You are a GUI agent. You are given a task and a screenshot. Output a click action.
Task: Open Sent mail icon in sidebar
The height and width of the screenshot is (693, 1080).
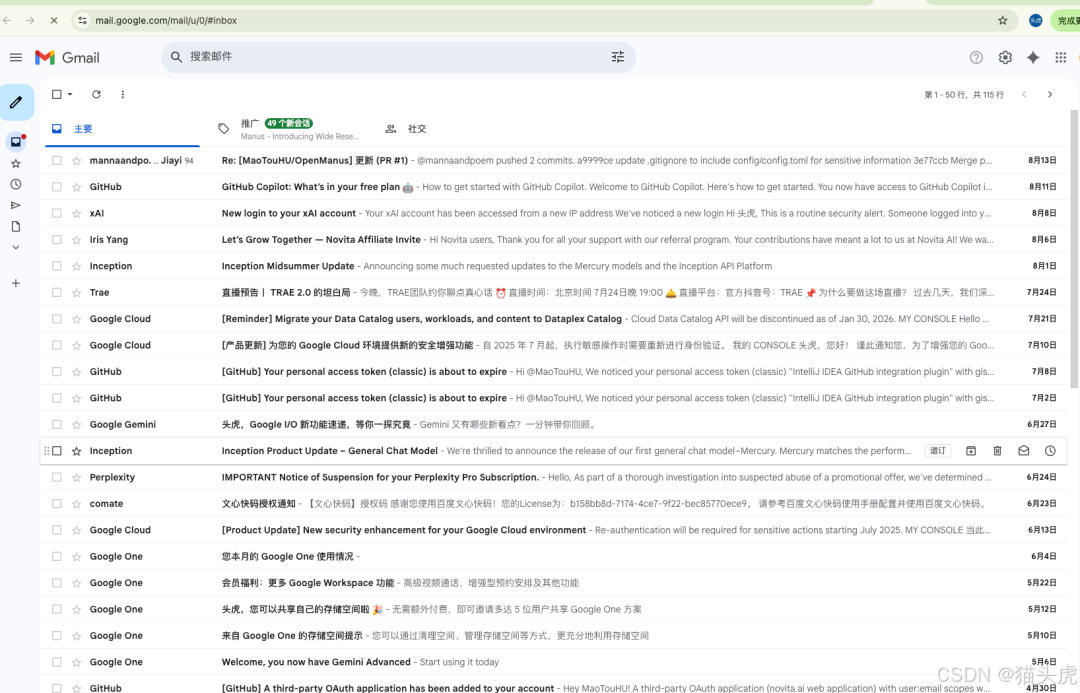pos(16,205)
